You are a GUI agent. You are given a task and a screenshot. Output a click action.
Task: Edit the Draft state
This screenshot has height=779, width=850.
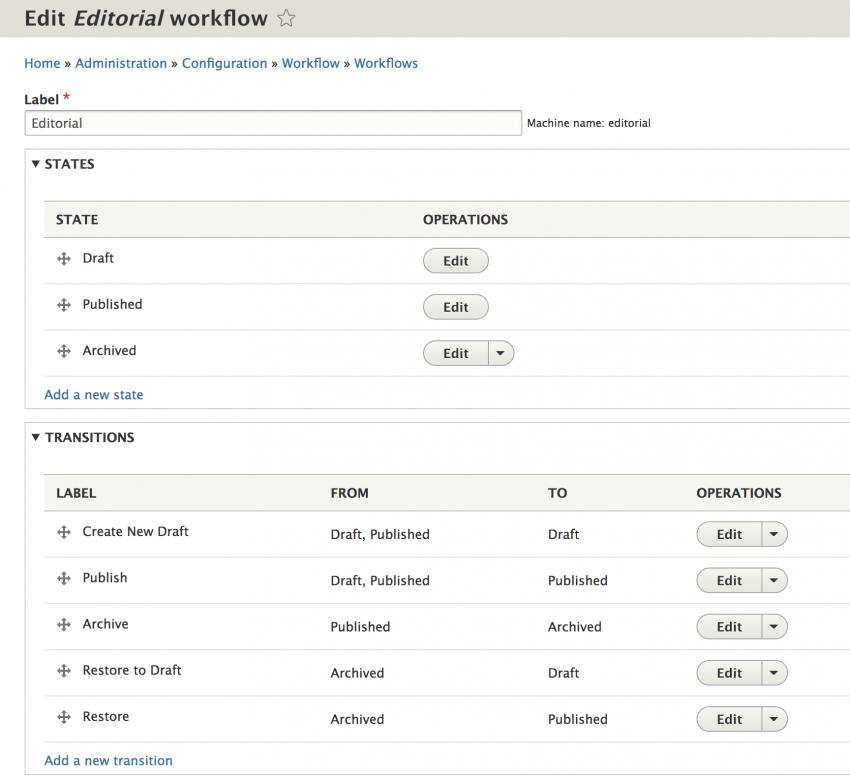click(455, 260)
